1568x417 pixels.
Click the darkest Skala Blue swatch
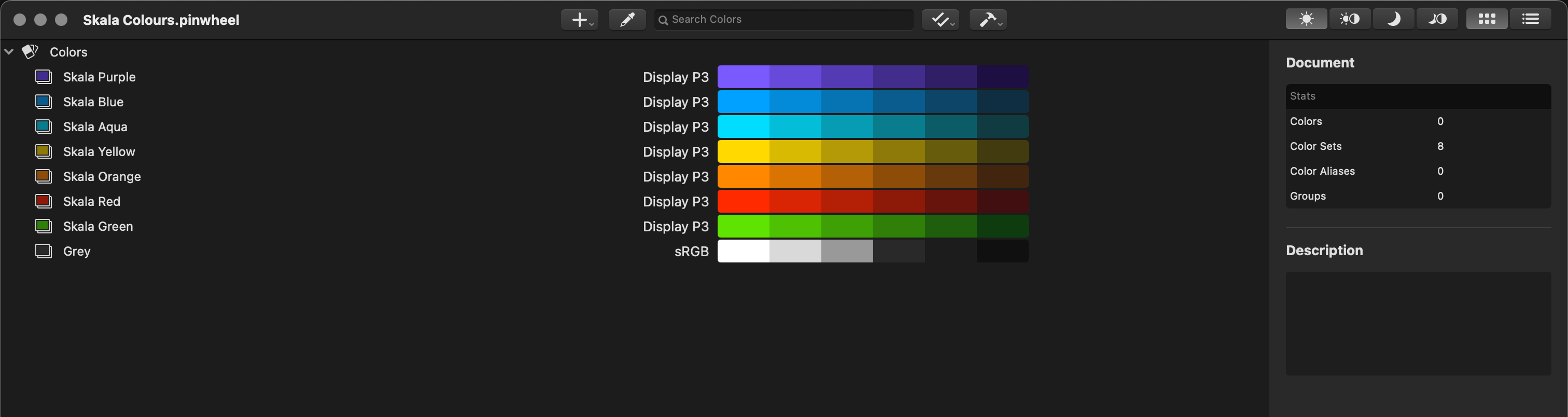coord(1002,102)
